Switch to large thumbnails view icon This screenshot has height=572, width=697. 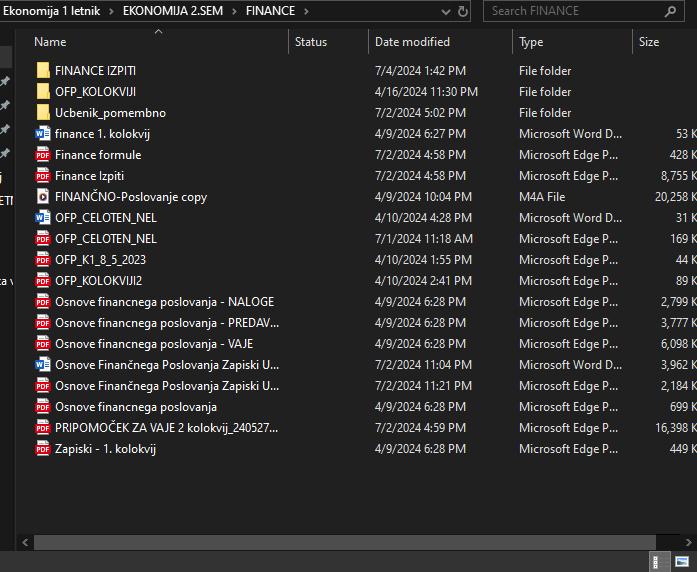point(682,562)
